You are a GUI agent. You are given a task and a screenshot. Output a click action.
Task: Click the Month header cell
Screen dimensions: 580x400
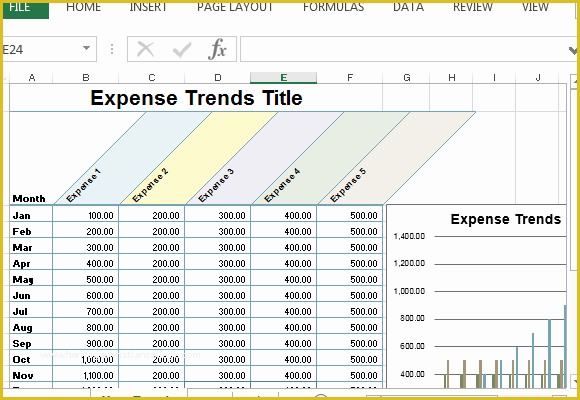point(29,199)
